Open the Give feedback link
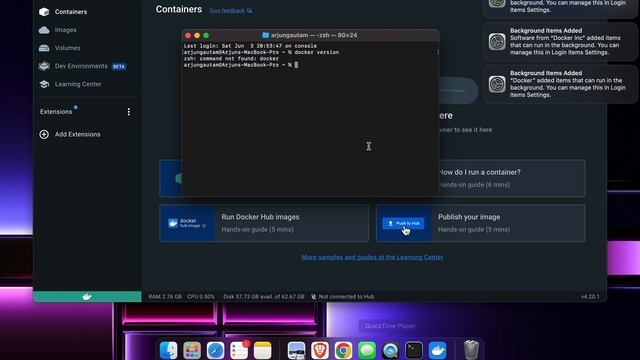This screenshot has width=640, height=360. [x=230, y=11]
